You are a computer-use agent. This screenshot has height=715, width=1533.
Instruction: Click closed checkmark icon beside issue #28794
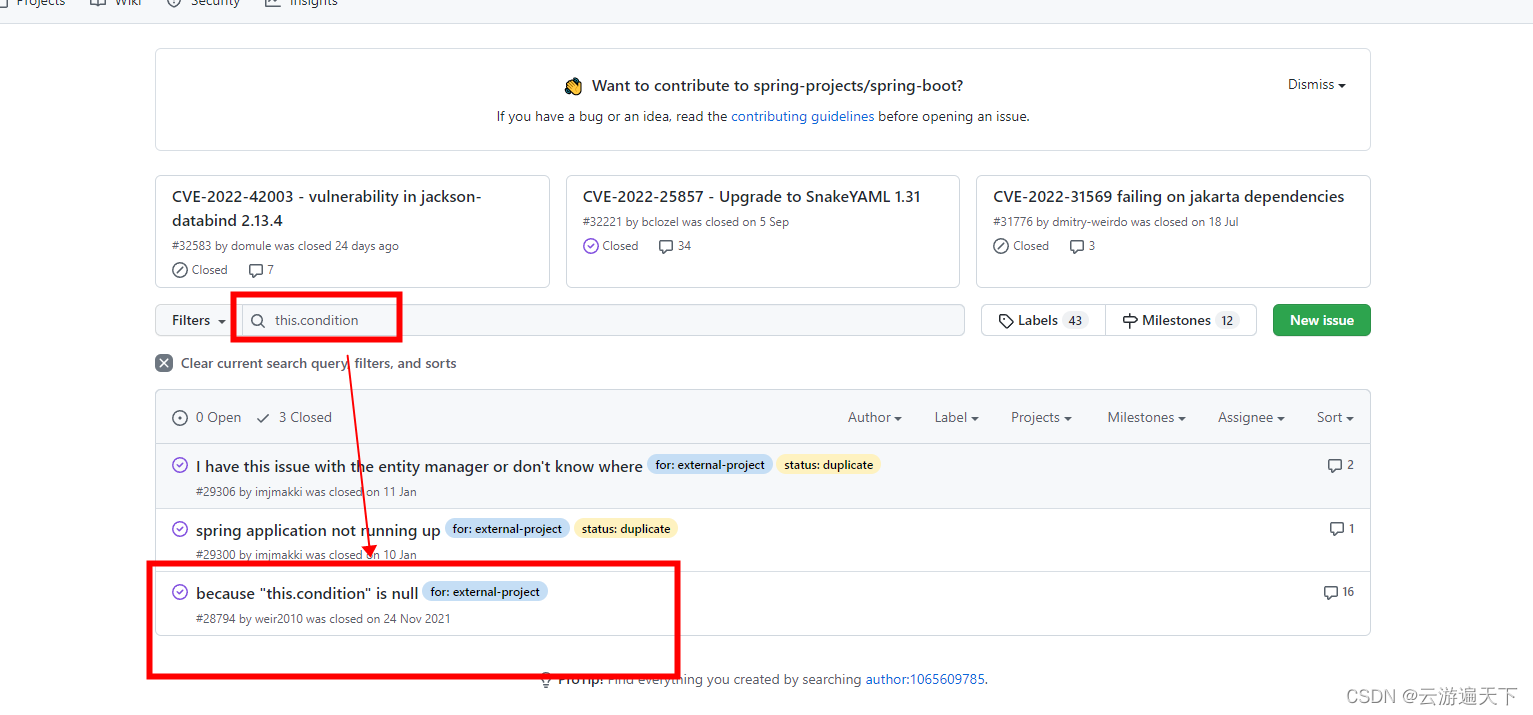coord(180,591)
